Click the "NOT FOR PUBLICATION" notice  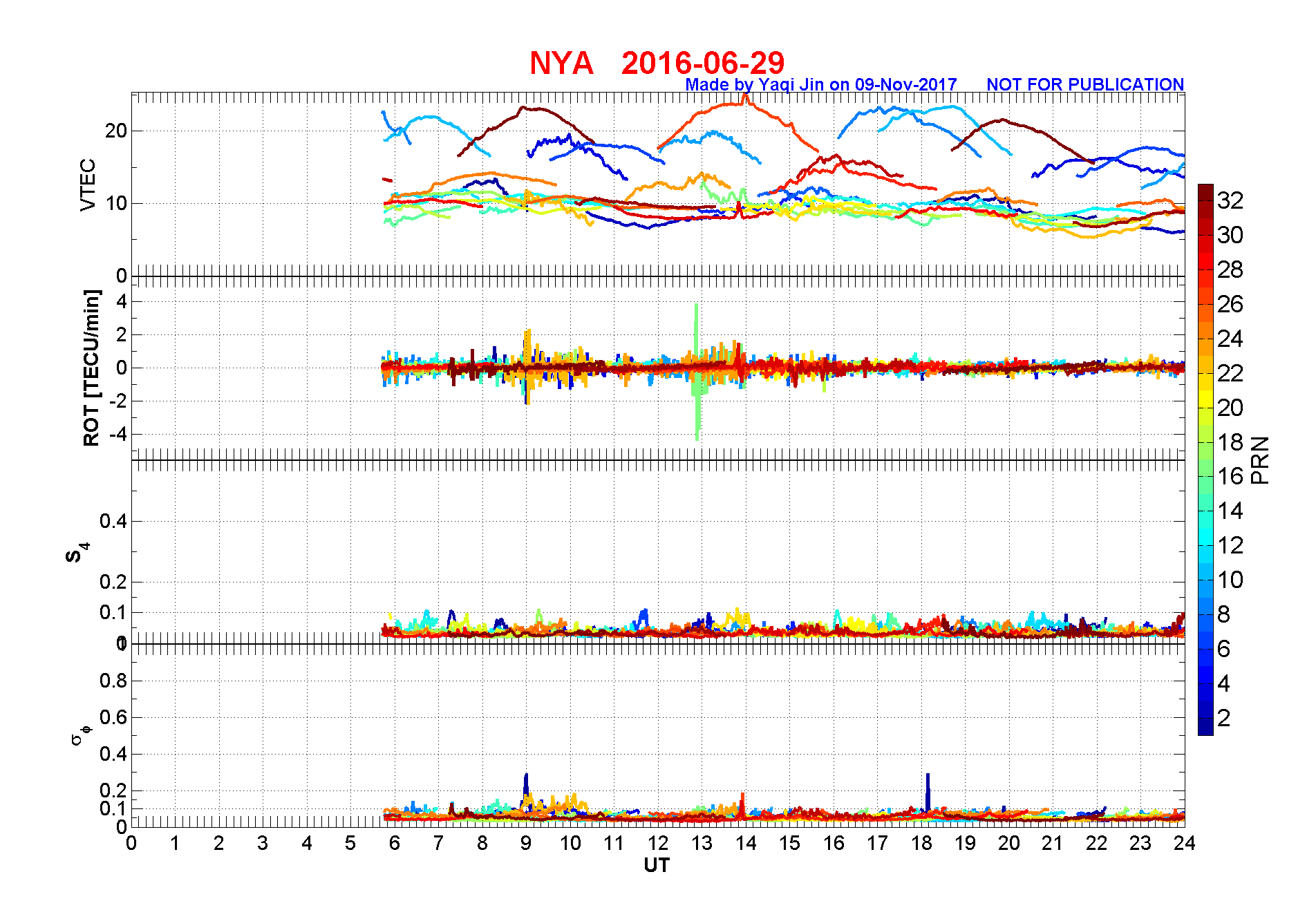click(x=1085, y=84)
